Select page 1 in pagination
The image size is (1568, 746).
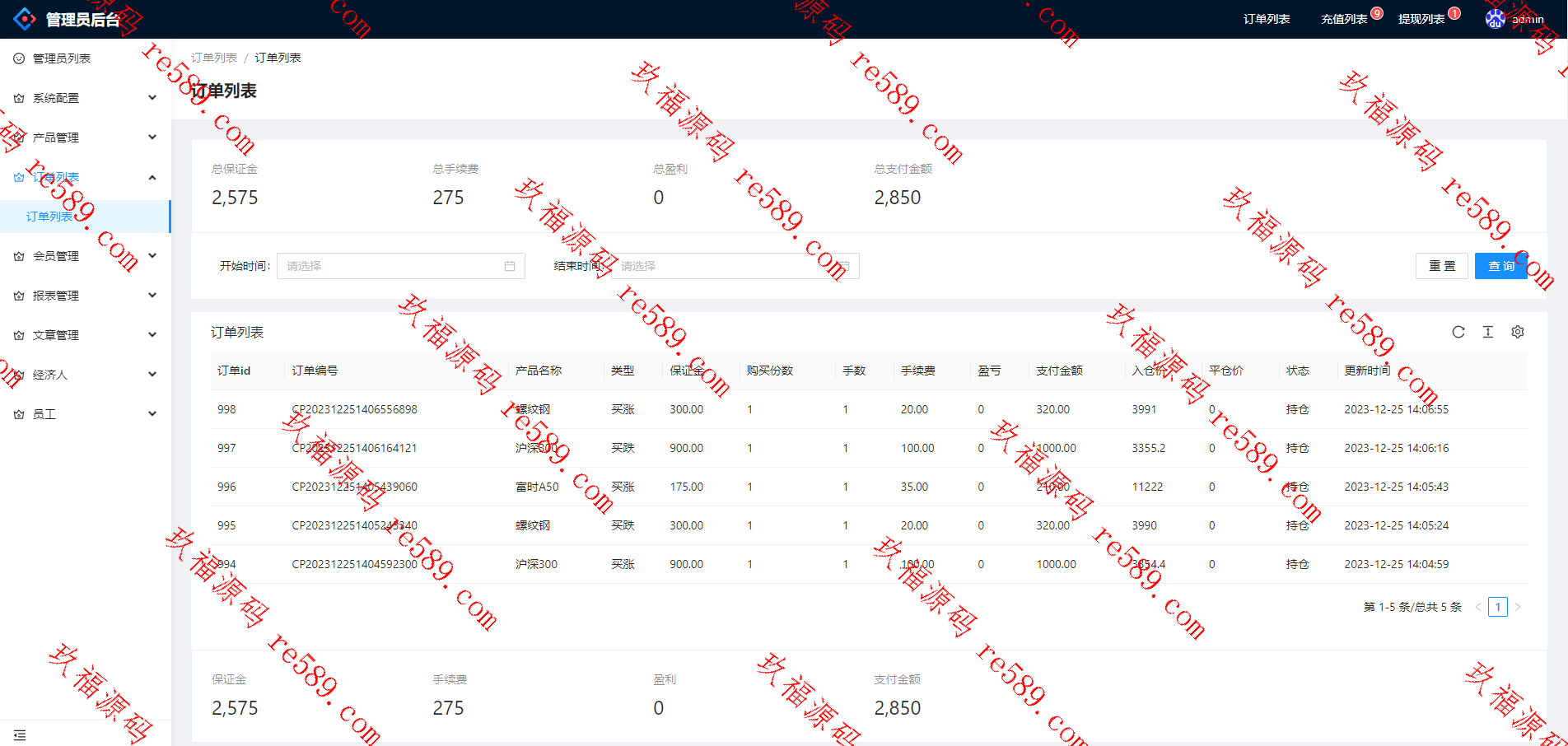coord(1498,607)
